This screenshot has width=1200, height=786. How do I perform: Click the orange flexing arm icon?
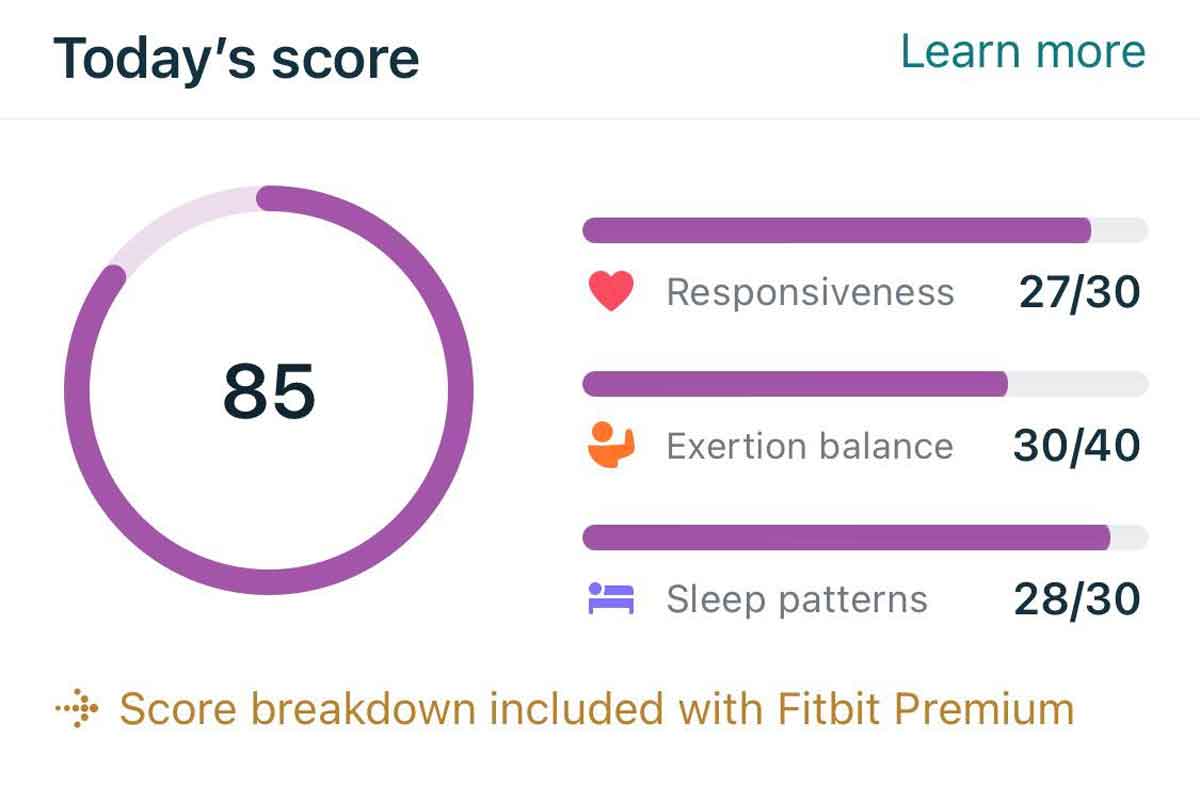click(611, 445)
